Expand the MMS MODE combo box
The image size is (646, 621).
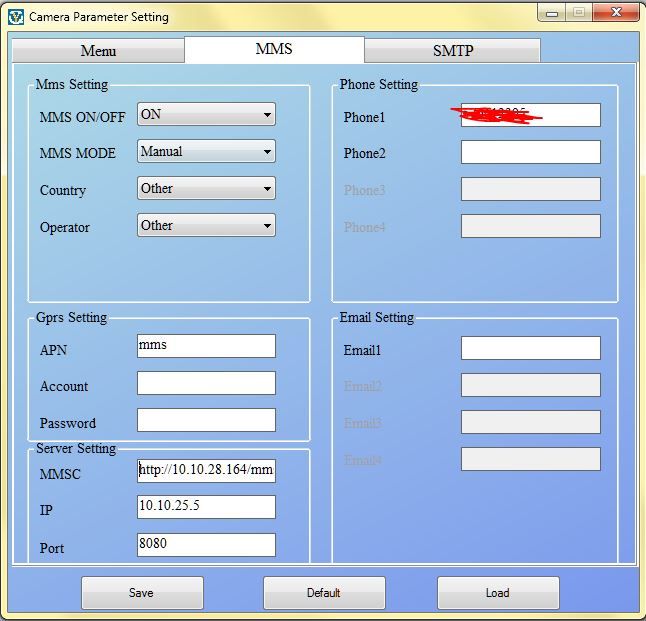pyautogui.click(x=206, y=151)
